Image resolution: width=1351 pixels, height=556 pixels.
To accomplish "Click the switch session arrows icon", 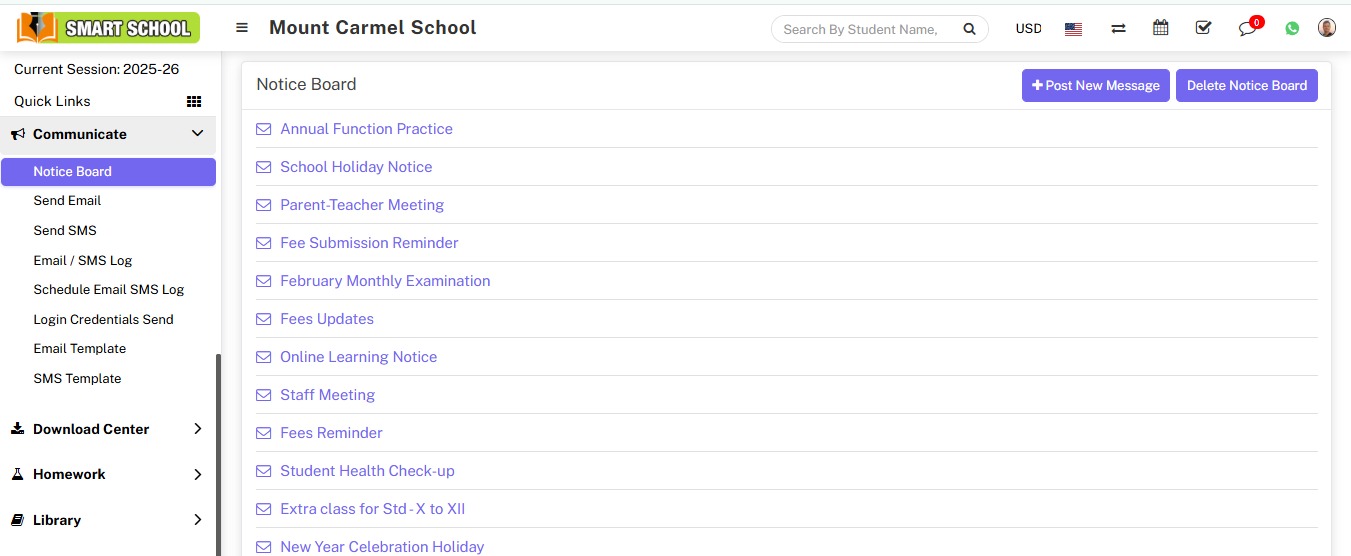I will 1118,29.
